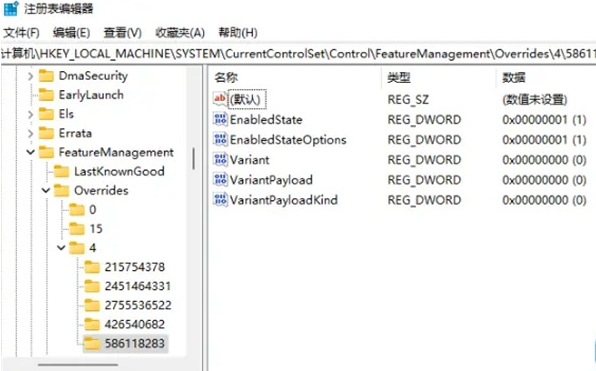Select the Variant DWORD value icon
Screen dimensions: 596x371
click(220, 160)
